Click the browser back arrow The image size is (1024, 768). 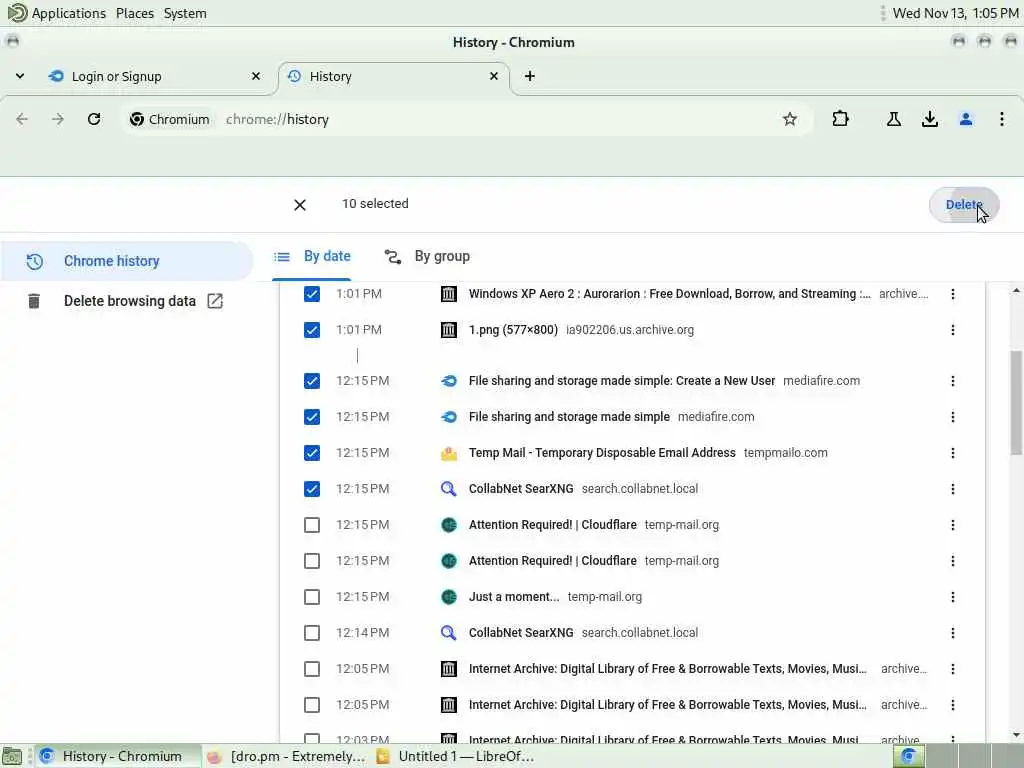(22, 119)
